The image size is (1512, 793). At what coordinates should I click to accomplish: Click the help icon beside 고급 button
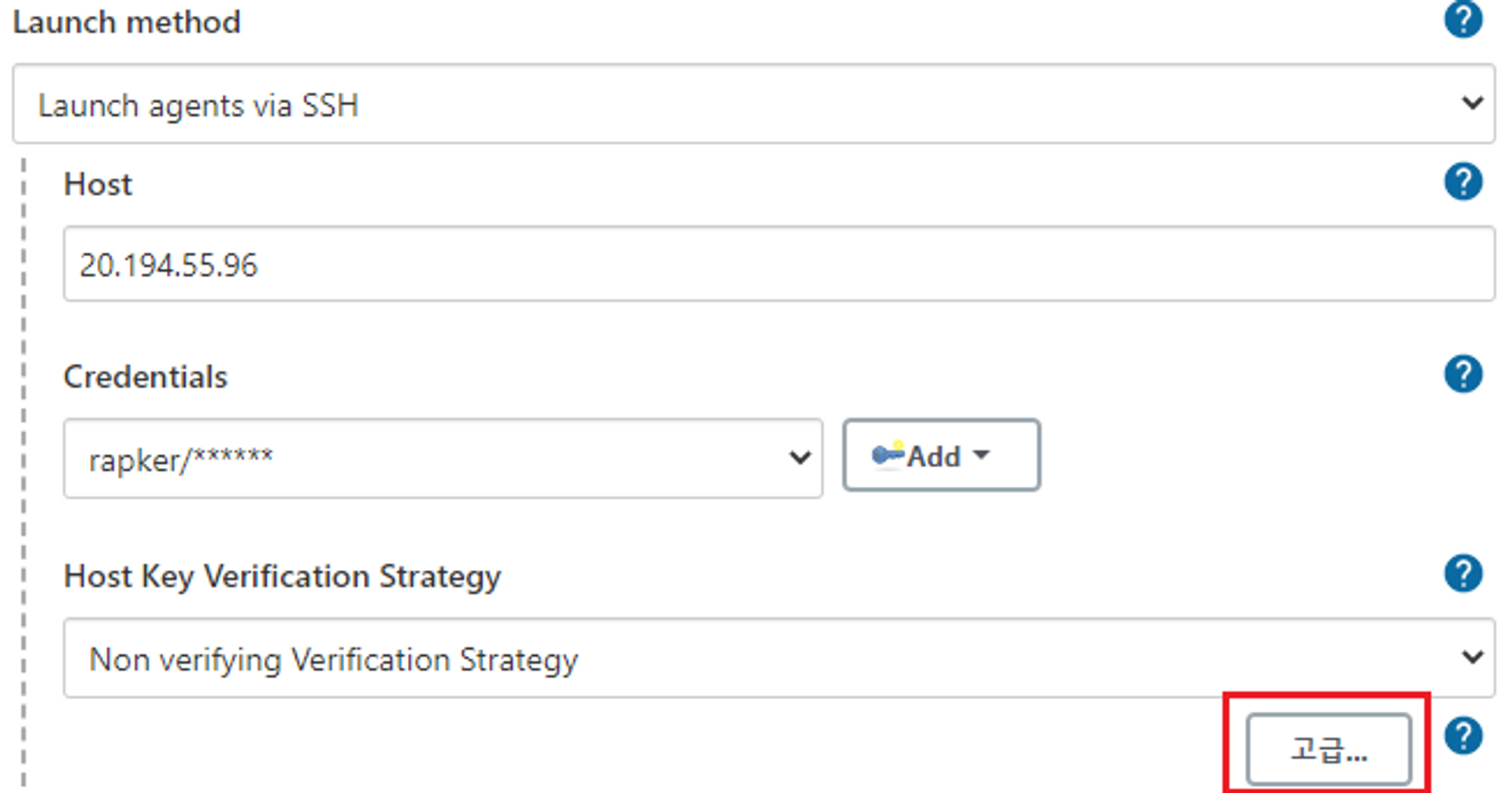[x=1463, y=736]
